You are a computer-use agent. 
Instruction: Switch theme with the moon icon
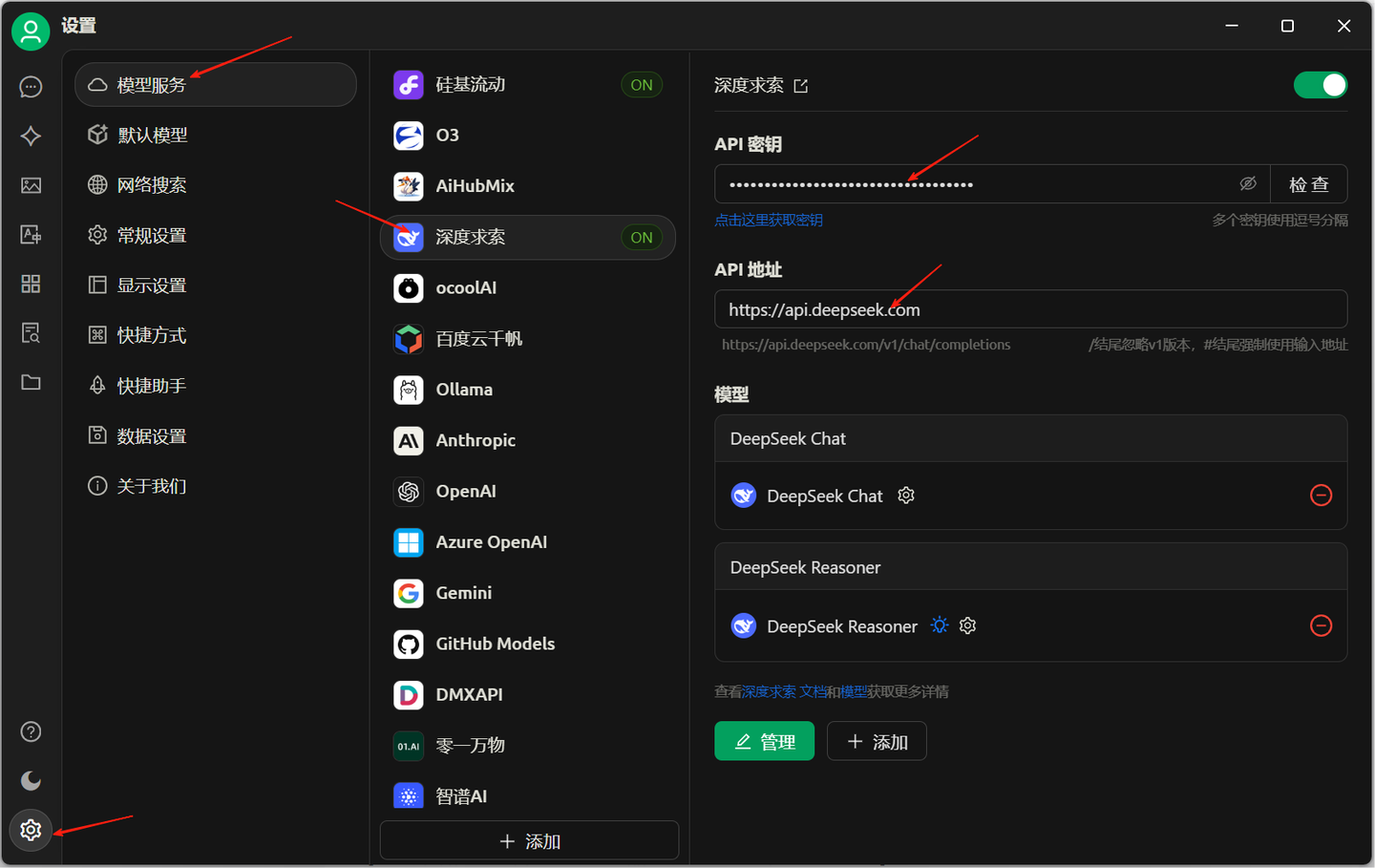point(31,780)
